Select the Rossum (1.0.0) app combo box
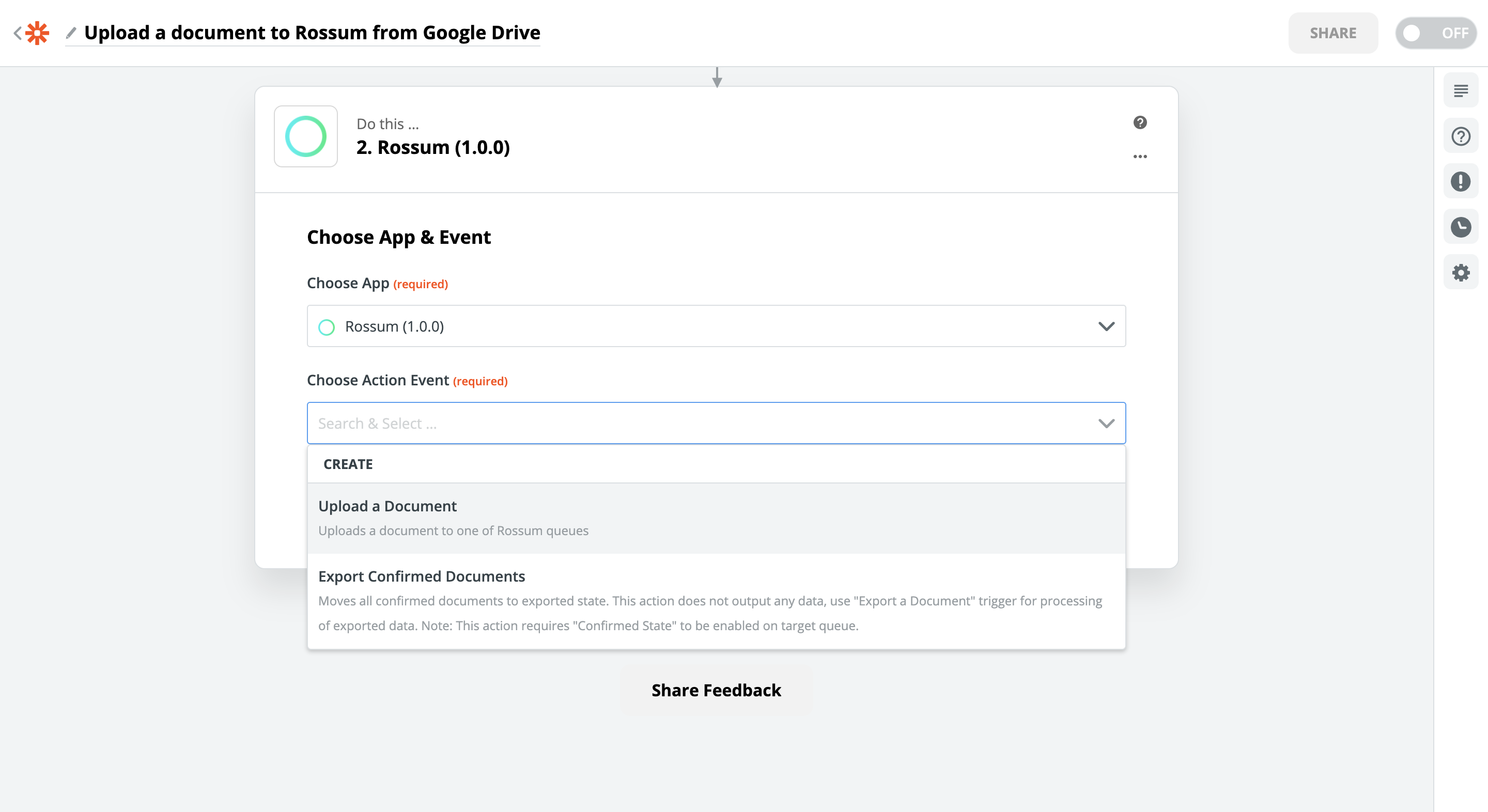Viewport: 1488px width, 812px height. coord(693,326)
